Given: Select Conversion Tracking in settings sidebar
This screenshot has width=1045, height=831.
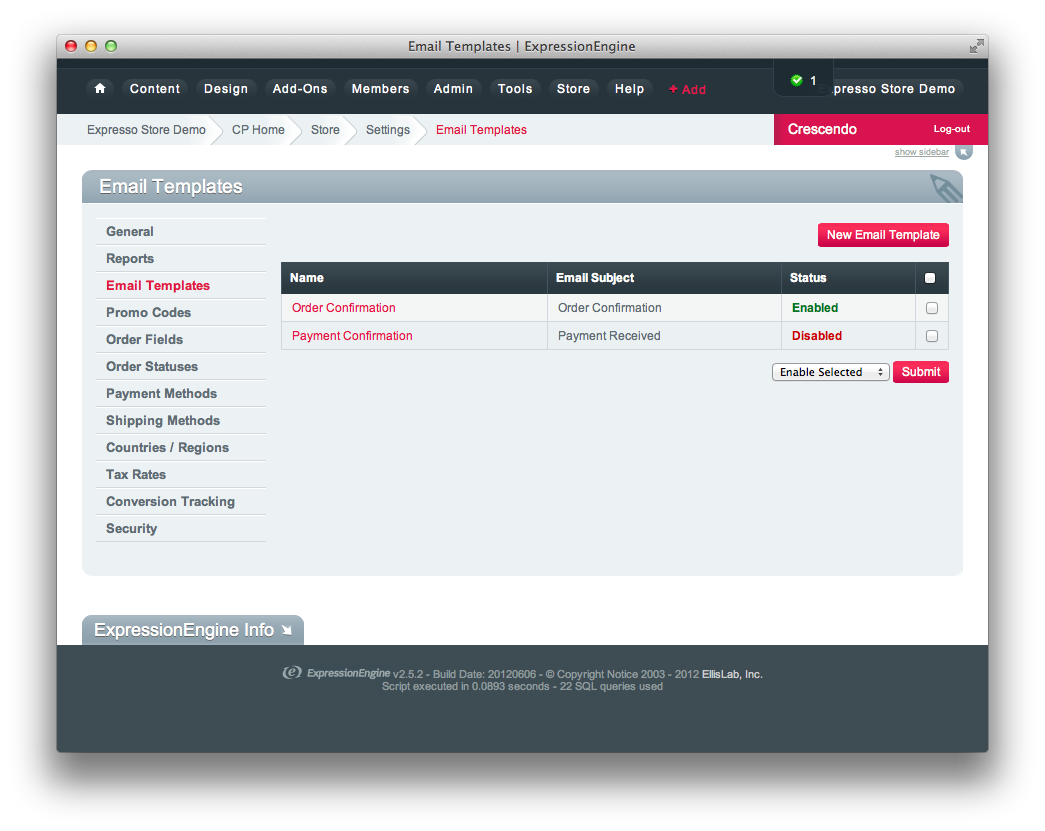Looking at the screenshot, I should click(x=181, y=501).
